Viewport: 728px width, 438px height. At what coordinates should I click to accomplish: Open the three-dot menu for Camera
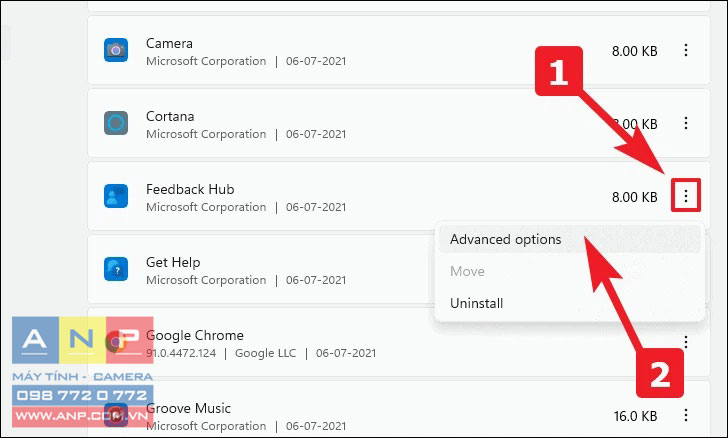click(686, 50)
